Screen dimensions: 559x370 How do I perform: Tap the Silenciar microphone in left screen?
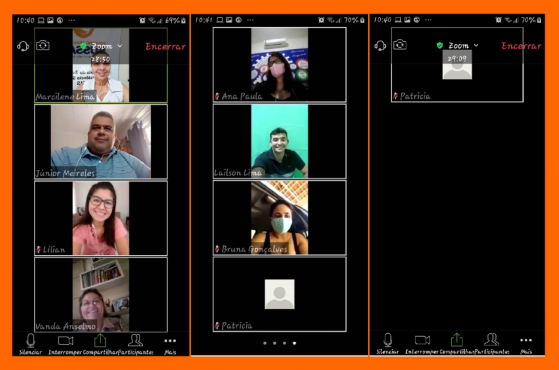click(x=31, y=344)
